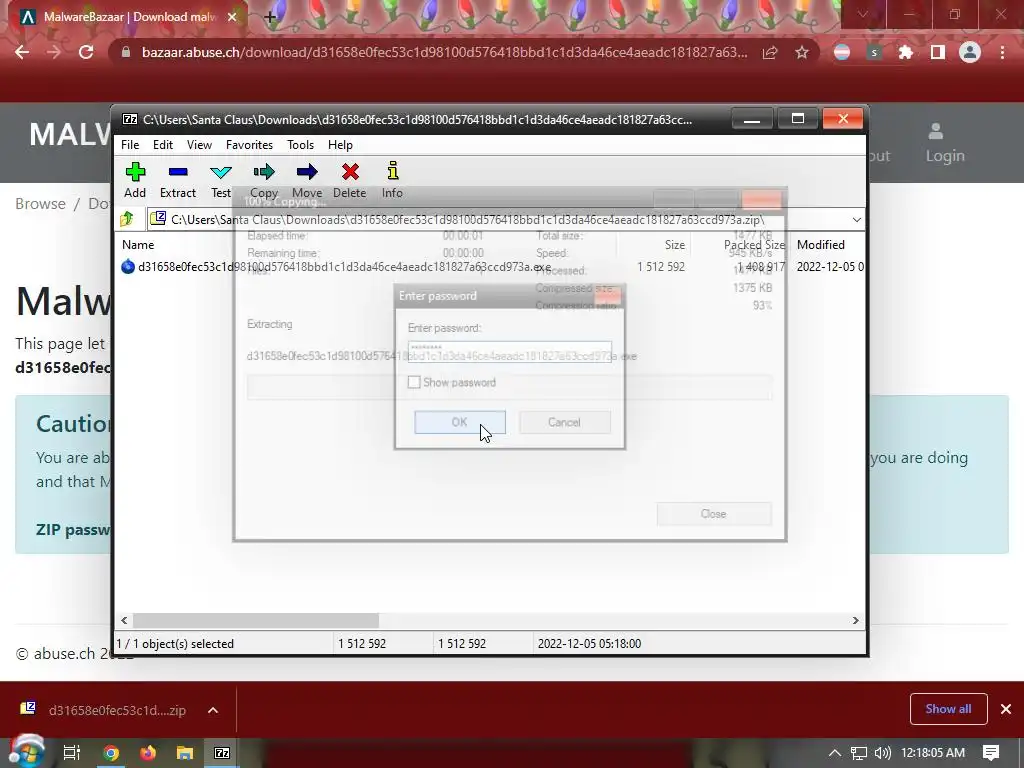The width and height of the screenshot is (1024, 768).
Task: Expand the downloaded zip options chevron
Action: click(213, 710)
